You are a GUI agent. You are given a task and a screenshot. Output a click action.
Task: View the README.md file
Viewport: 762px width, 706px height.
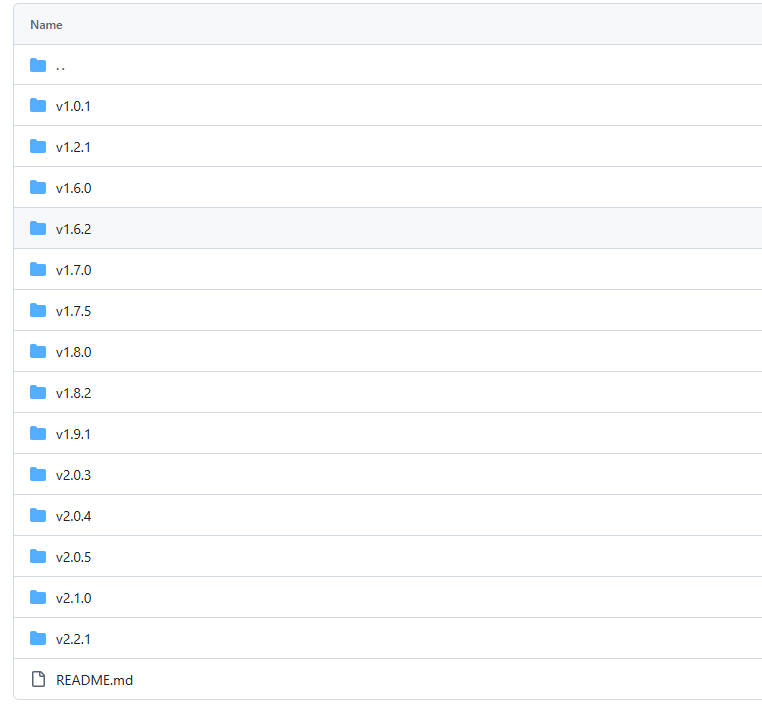point(94,680)
